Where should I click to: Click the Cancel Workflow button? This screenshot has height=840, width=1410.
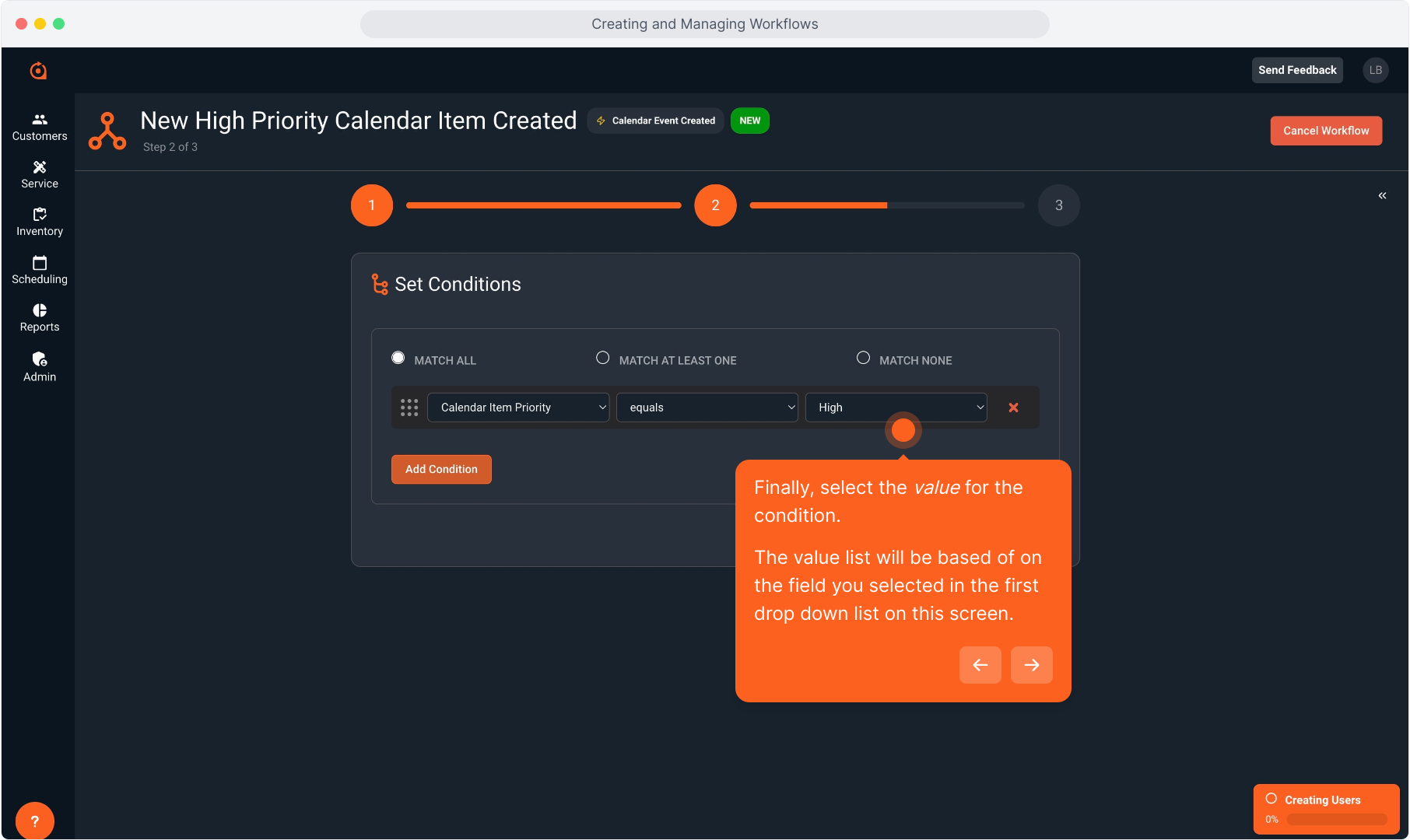click(1326, 131)
